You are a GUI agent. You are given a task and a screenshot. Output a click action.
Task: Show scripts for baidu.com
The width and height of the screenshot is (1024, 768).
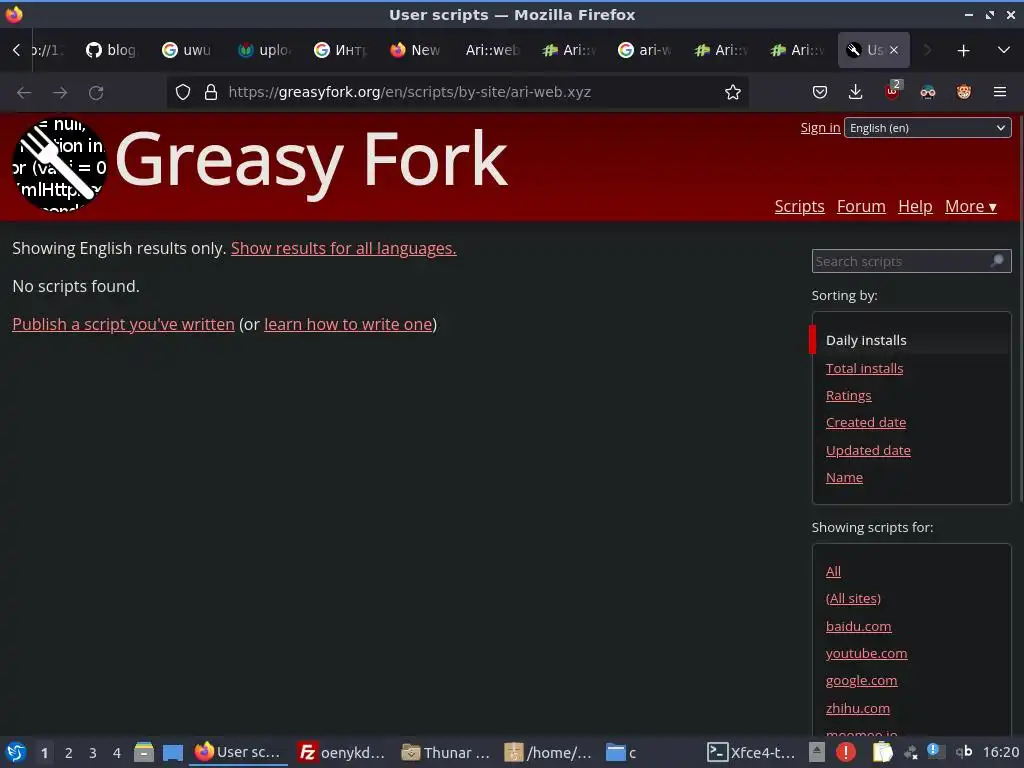(x=858, y=626)
